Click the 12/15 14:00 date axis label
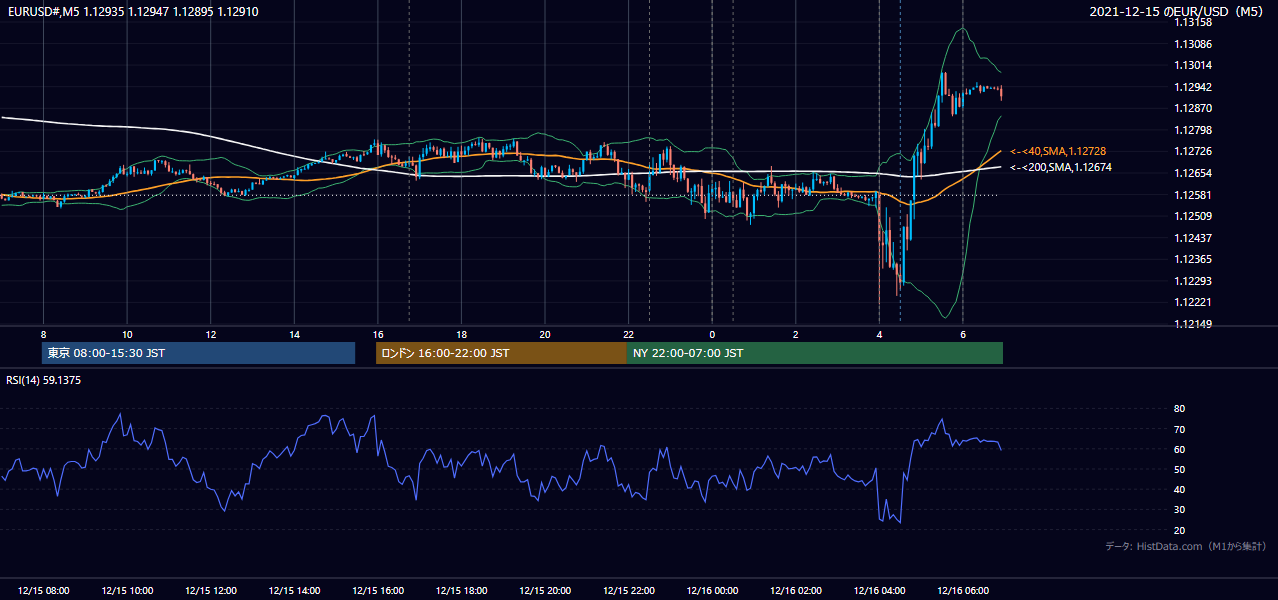The image size is (1278, 600). coord(294,591)
